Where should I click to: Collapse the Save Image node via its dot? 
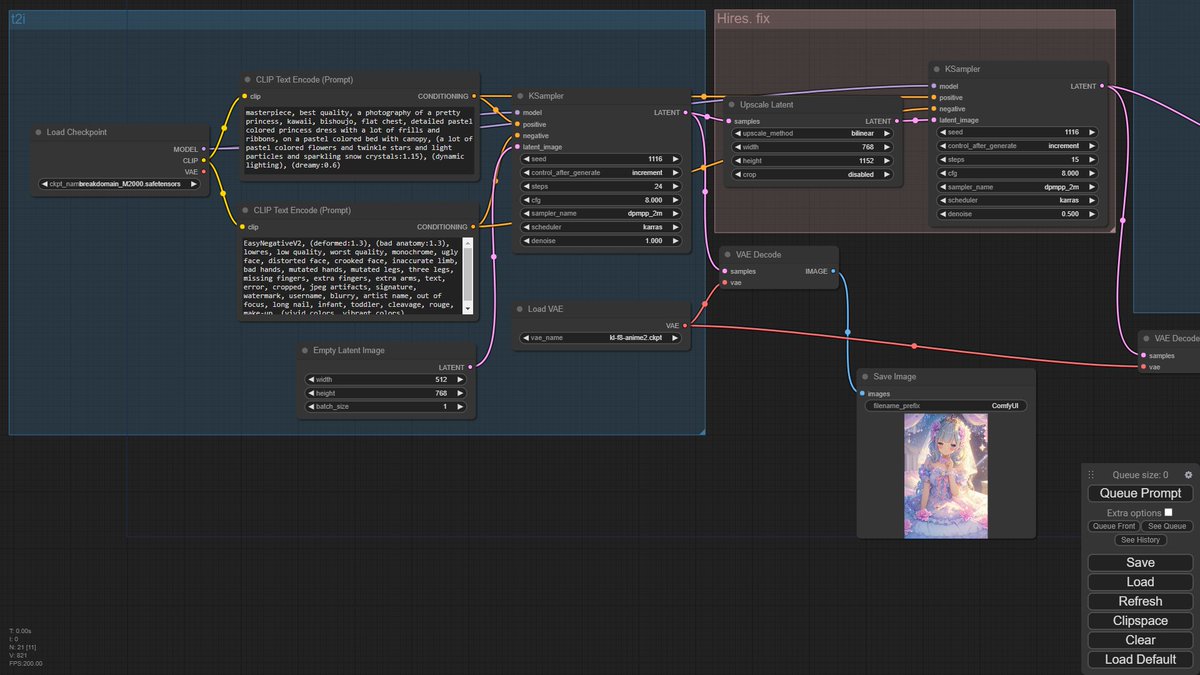click(866, 377)
